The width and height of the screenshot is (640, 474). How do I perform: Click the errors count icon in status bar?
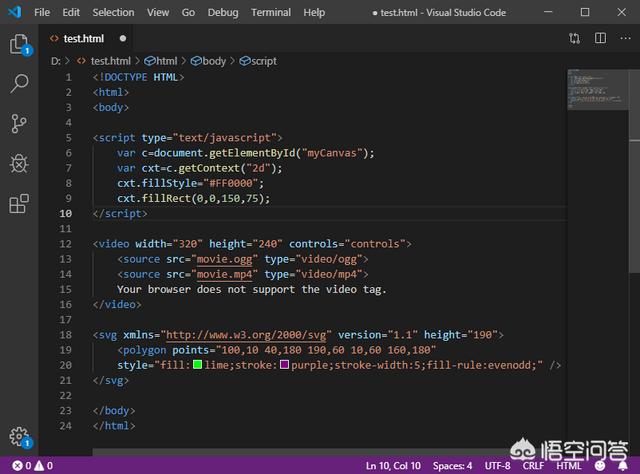pyautogui.click(x=21, y=465)
